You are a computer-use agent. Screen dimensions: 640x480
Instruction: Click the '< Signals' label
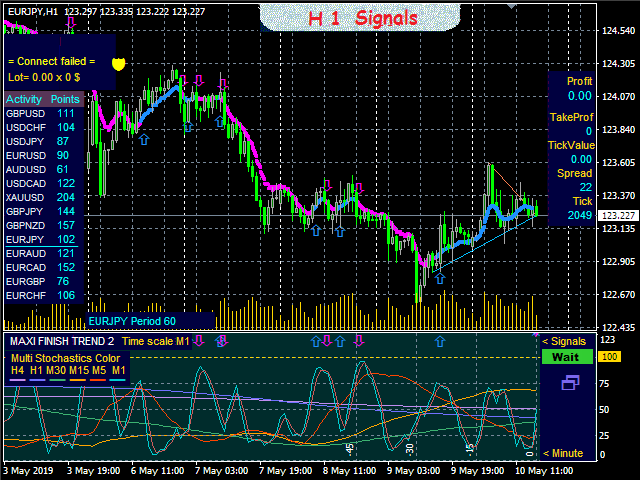[x=564, y=341]
